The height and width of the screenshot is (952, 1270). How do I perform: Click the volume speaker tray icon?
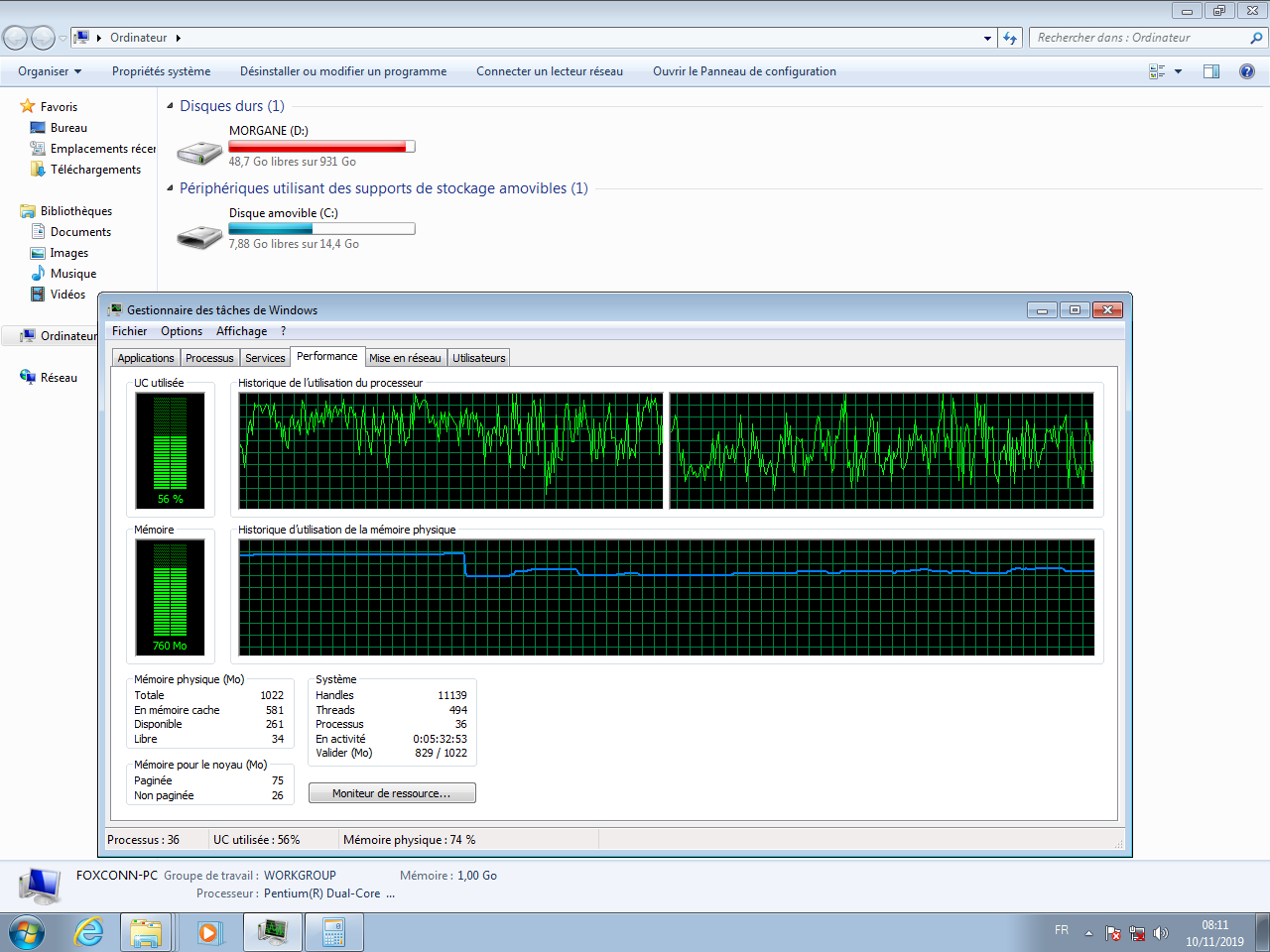(x=1161, y=933)
